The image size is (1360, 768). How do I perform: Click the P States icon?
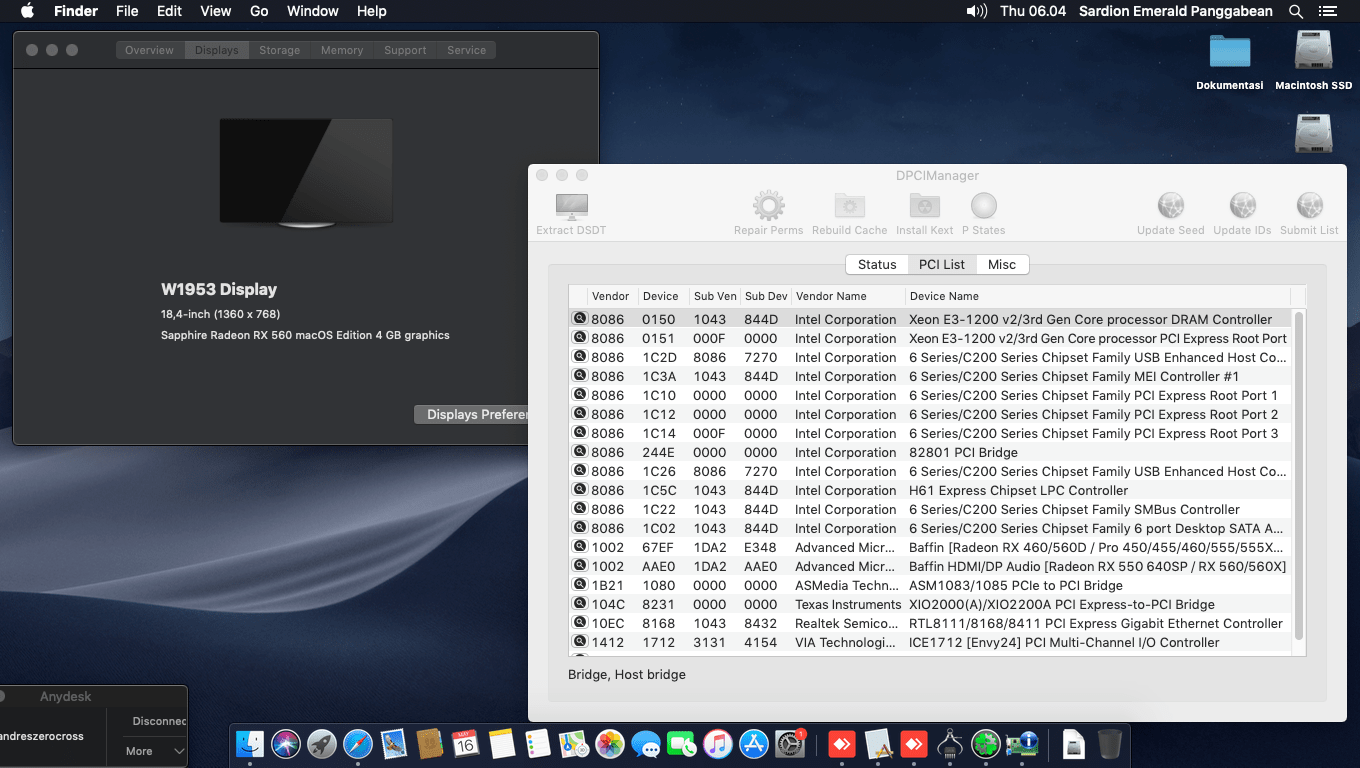[983, 207]
